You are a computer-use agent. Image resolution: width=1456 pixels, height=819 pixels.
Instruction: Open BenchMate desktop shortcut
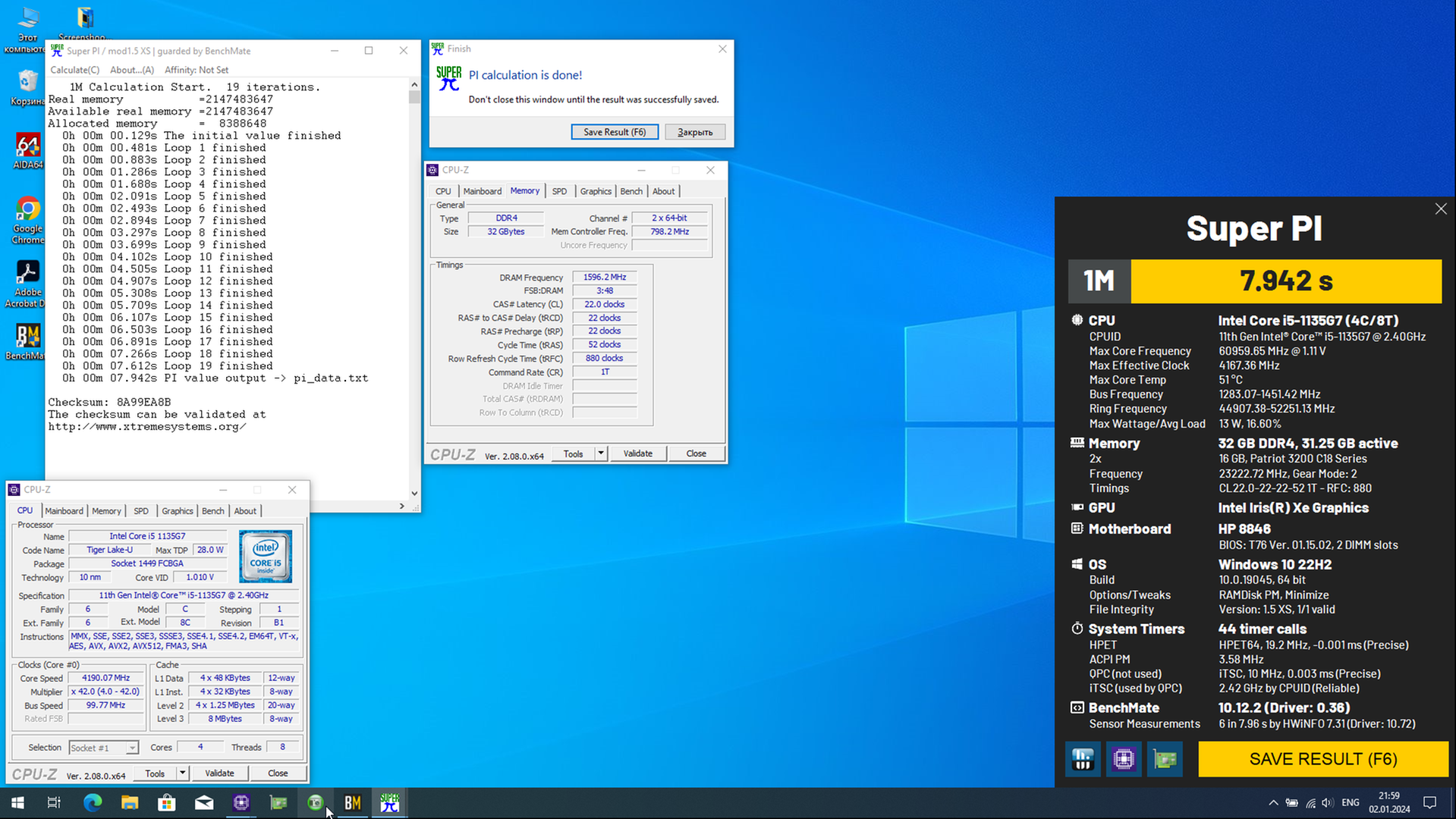click(x=27, y=341)
